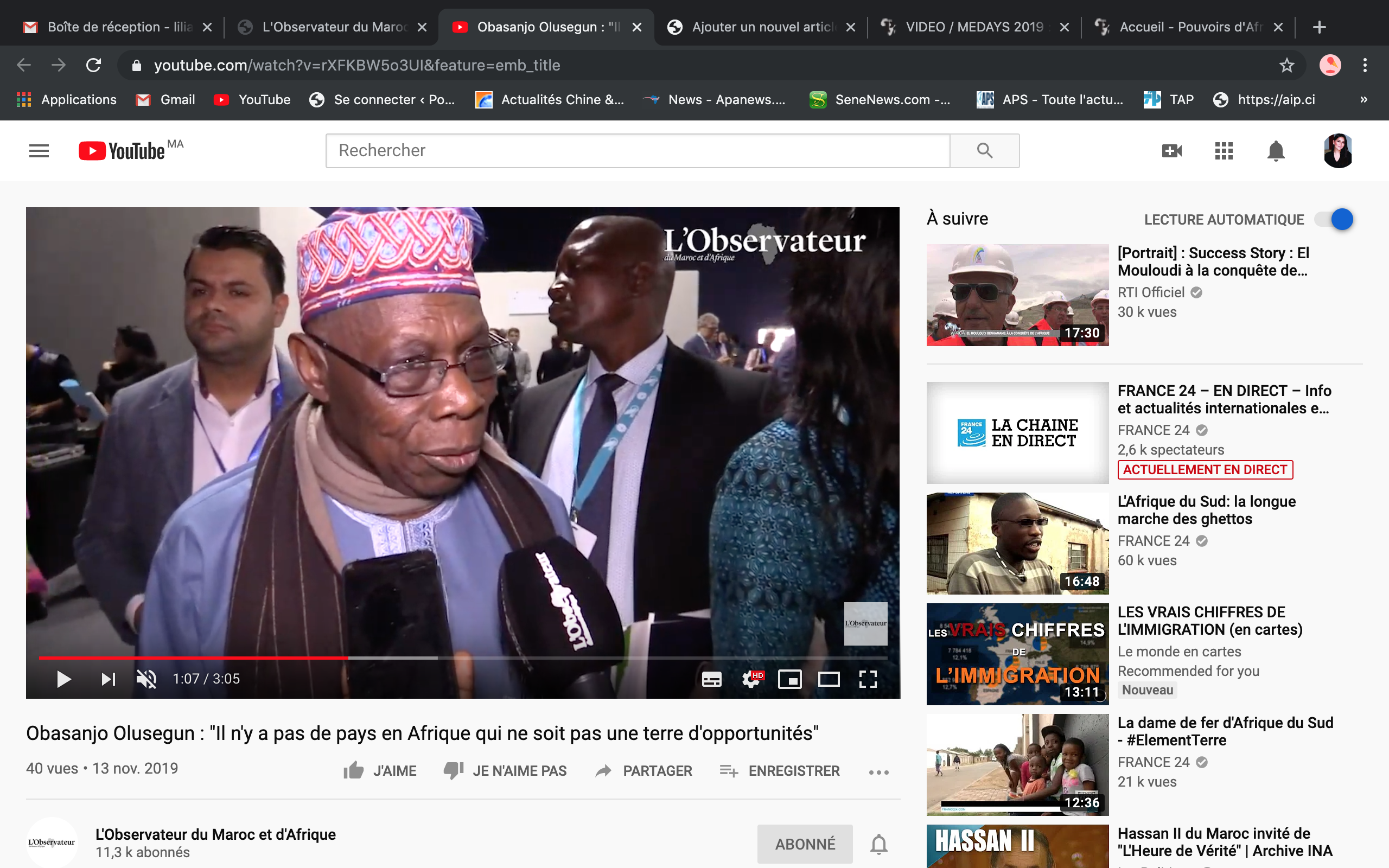
Task: Switch to VIDEO / MEDAYS 2019 tab
Action: (975, 27)
